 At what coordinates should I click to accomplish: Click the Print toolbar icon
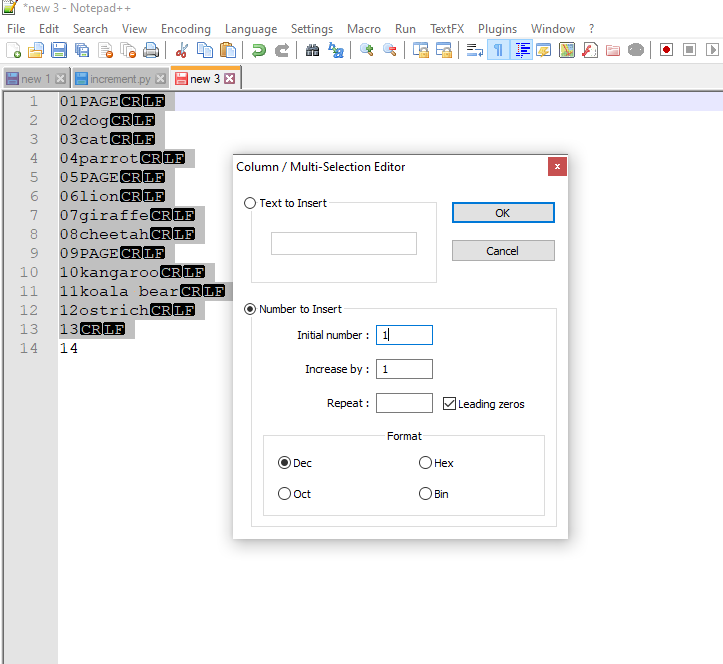pyautogui.click(x=151, y=50)
